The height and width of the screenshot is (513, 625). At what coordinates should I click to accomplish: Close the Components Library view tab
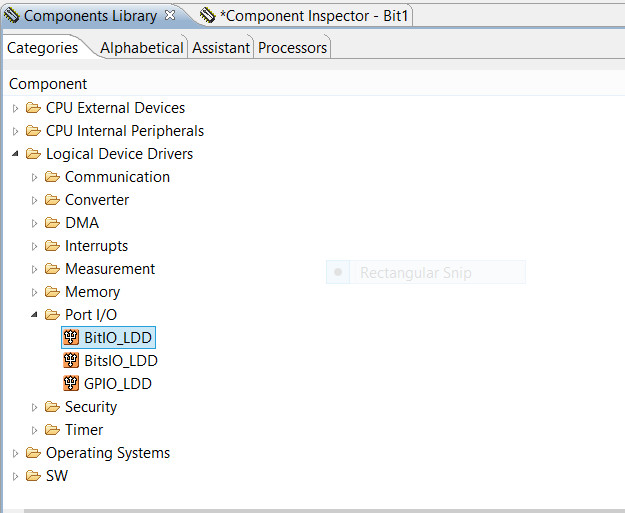pyautogui.click(x=170, y=15)
